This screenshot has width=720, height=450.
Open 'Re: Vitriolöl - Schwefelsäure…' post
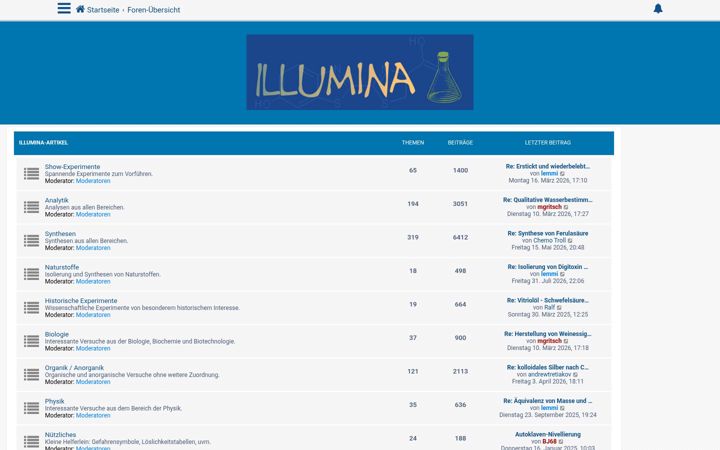[x=547, y=300]
